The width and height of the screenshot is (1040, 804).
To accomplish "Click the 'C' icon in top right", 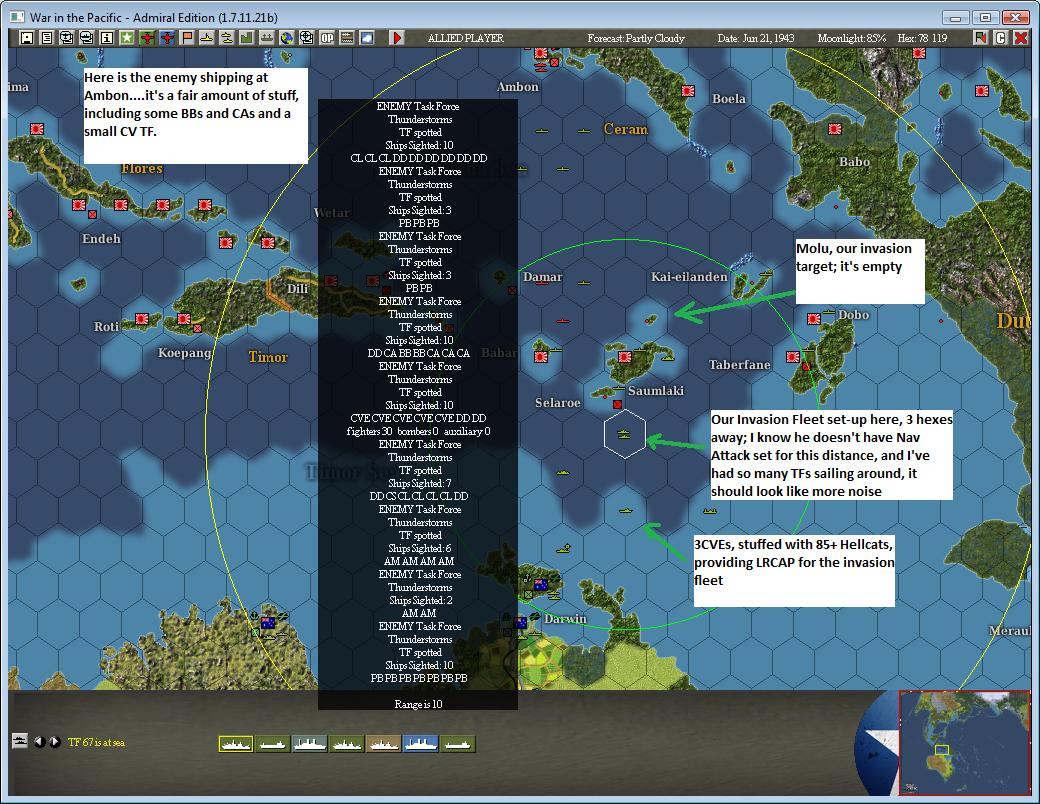I will 1001,38.
